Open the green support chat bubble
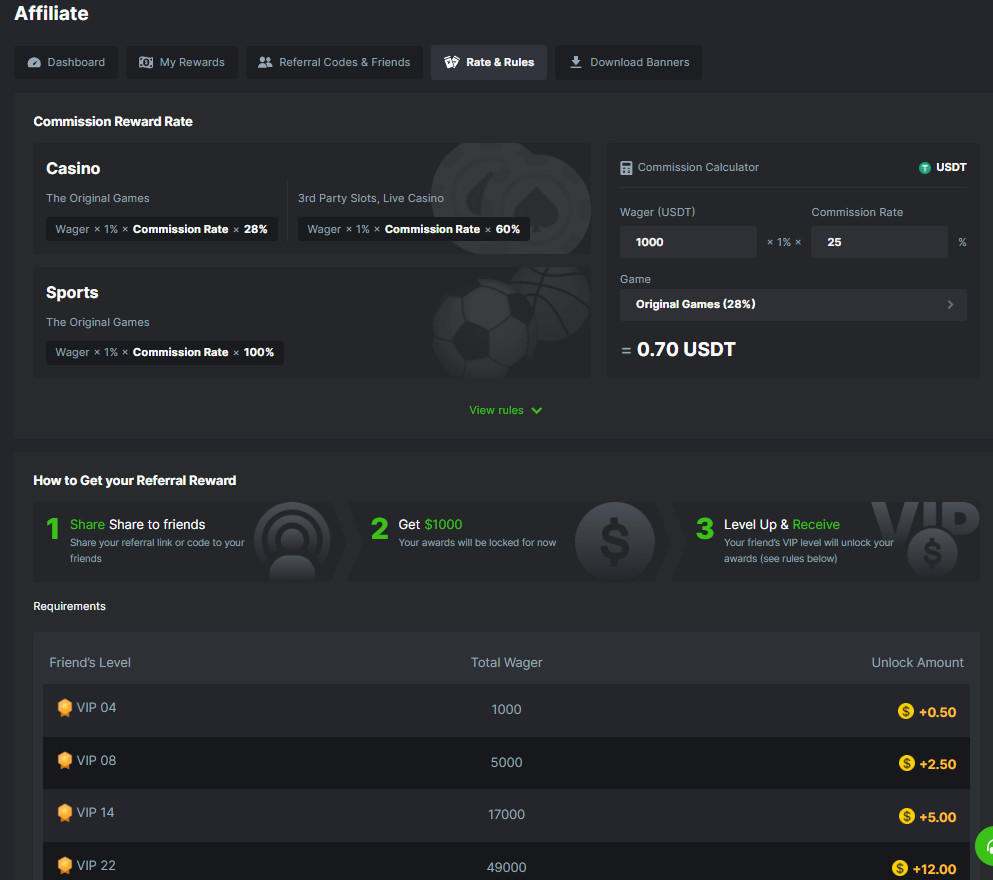993x880 pixels. [x=985, y=846]
